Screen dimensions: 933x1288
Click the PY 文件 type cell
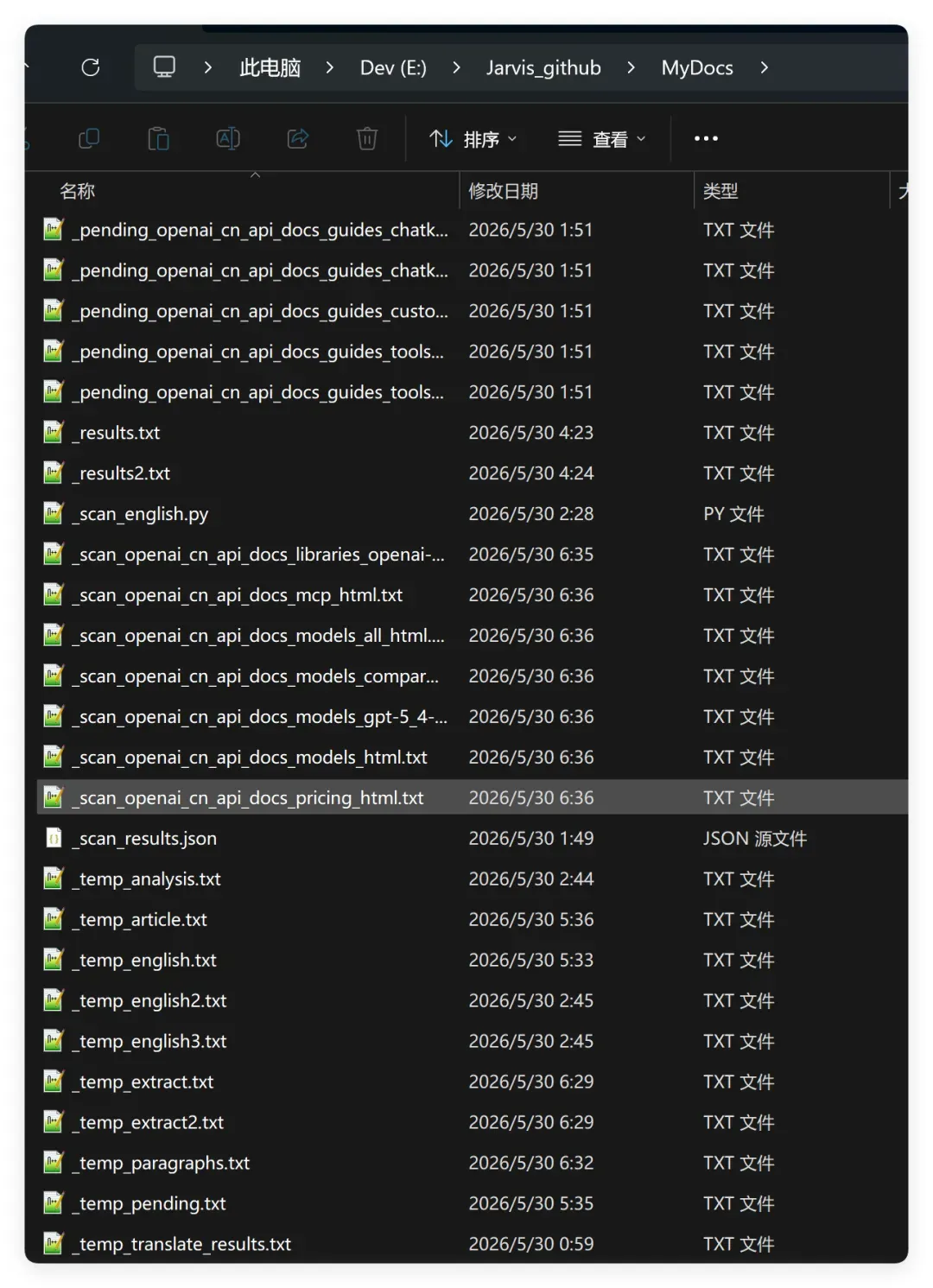coord(733,513)
